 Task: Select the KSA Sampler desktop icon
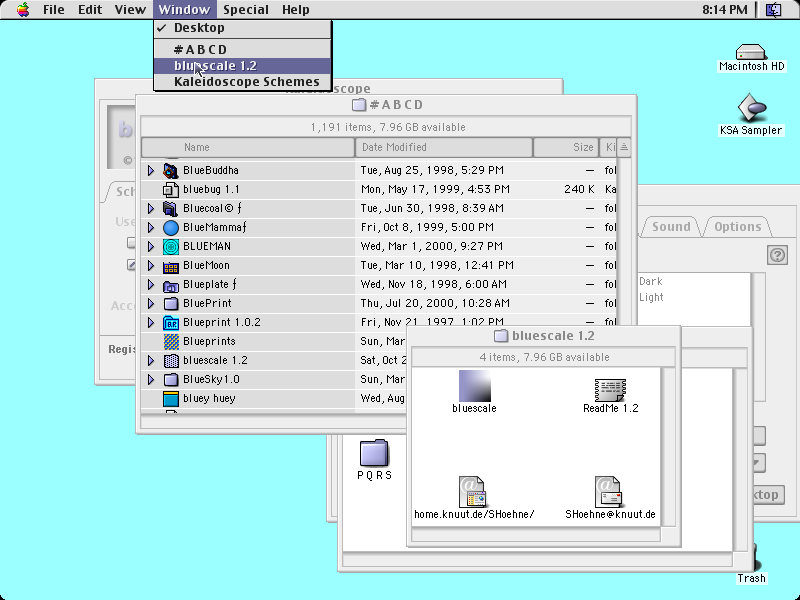[751, 108]
